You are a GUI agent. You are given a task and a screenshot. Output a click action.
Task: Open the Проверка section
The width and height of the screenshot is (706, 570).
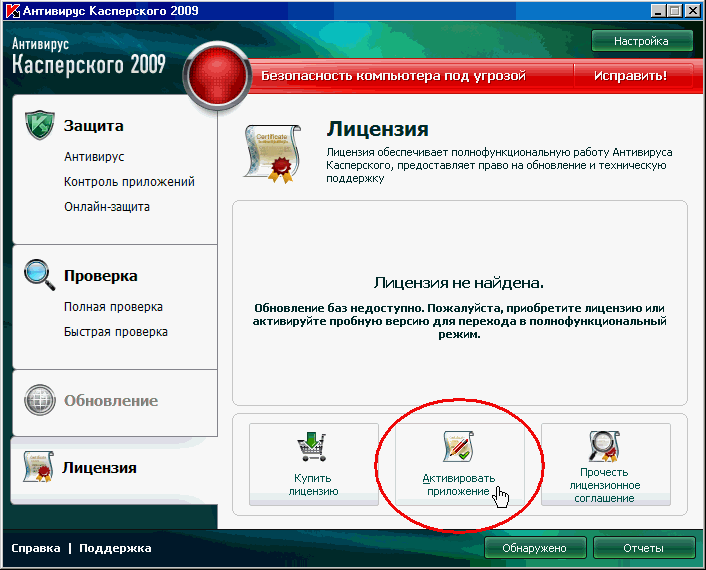(100, 276)
